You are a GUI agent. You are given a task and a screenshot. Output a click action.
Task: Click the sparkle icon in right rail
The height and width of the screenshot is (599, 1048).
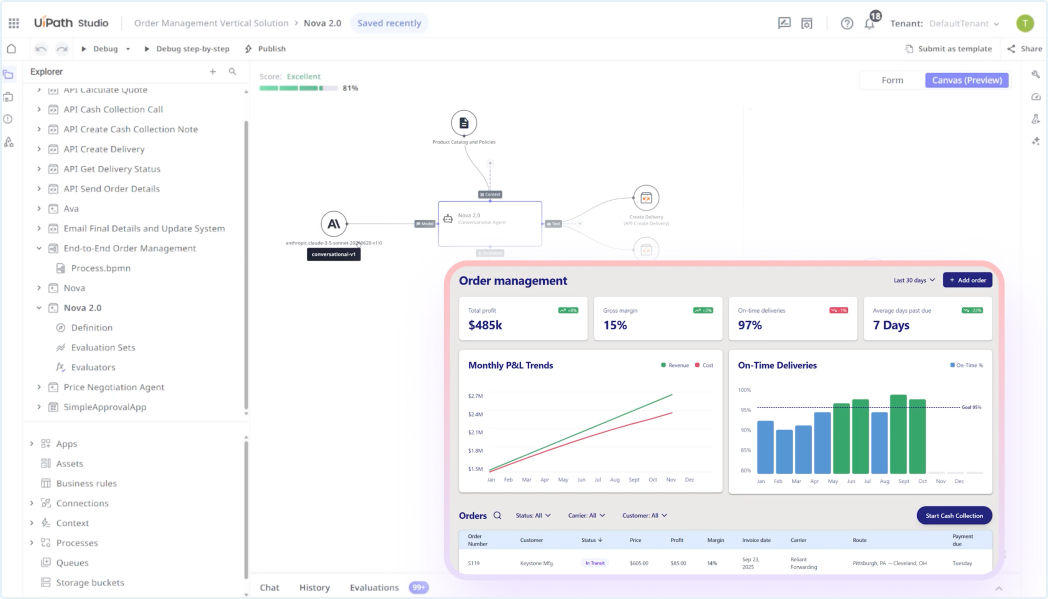[1035, 141]
